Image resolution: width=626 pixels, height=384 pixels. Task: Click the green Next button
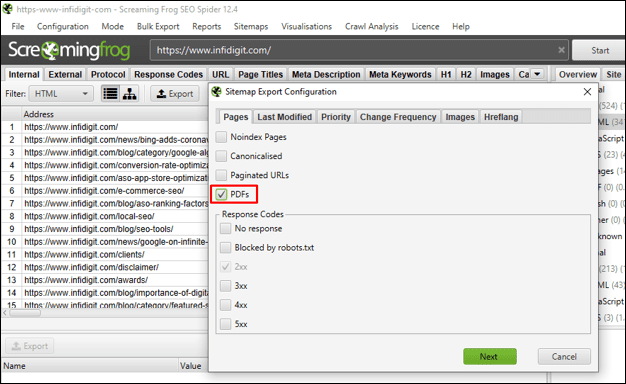pyautogui.click(x=489, y=356)
